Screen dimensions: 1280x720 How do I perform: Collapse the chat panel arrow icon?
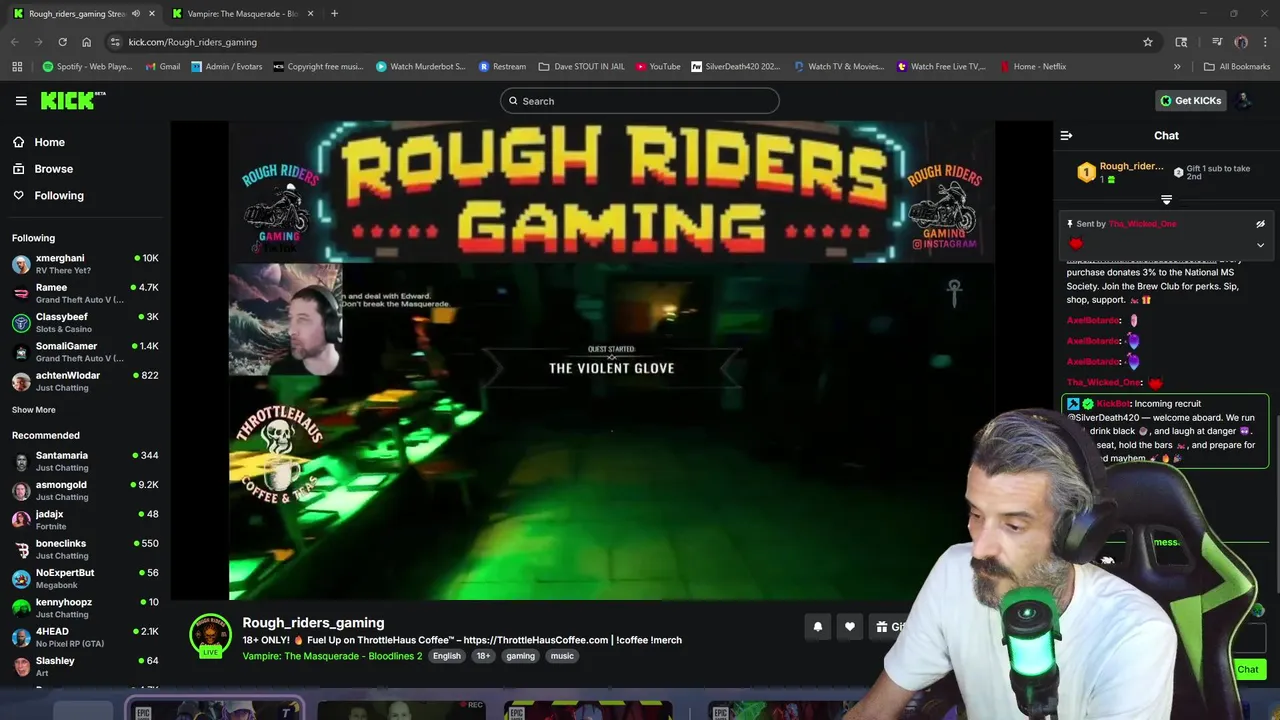(x=1066, y=135)
